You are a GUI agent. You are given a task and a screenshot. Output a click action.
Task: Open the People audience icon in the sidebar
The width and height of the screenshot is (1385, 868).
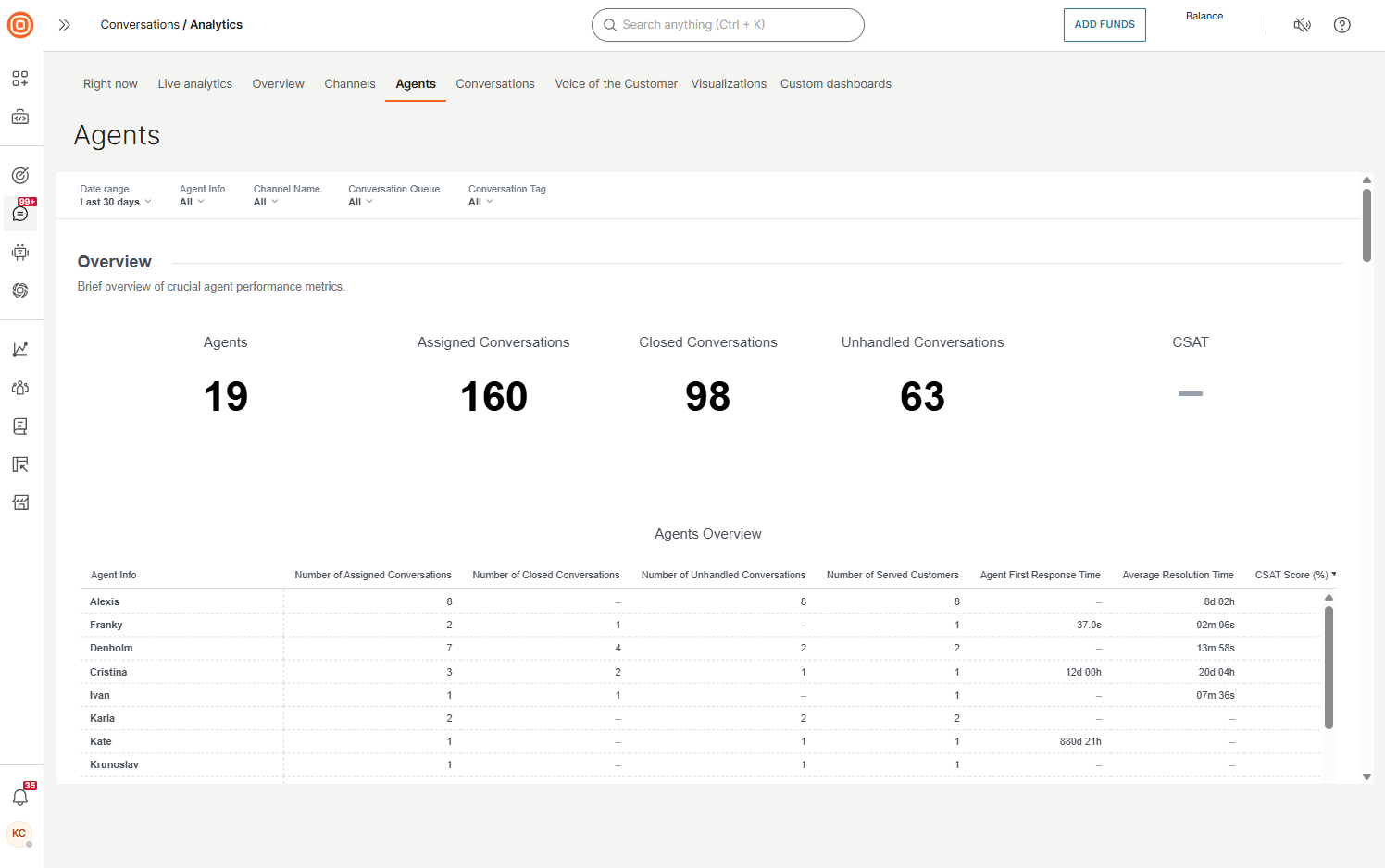click(19, 388)
